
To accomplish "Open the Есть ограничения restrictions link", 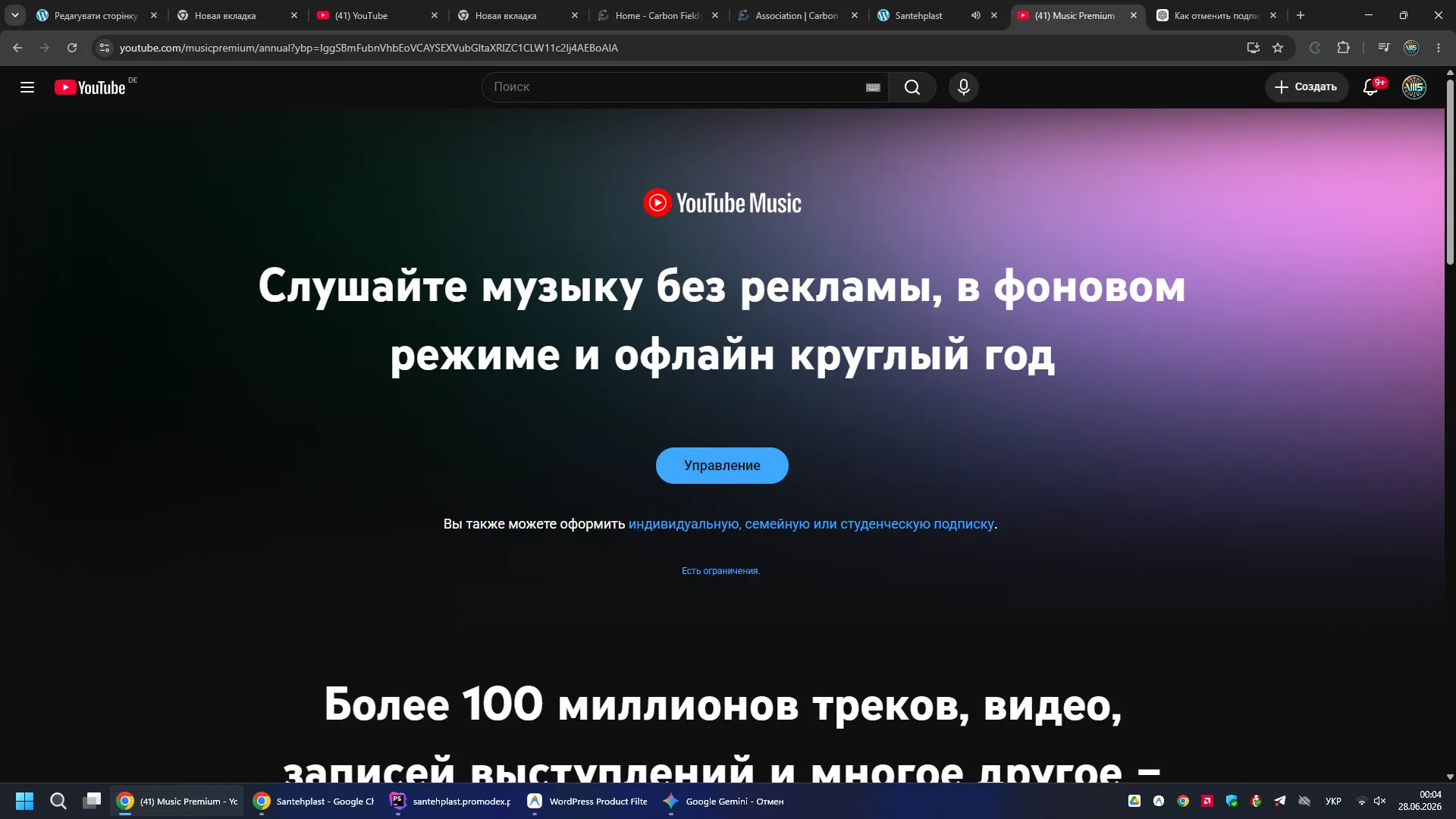I will pyautogui.click(x=720, y=571).
